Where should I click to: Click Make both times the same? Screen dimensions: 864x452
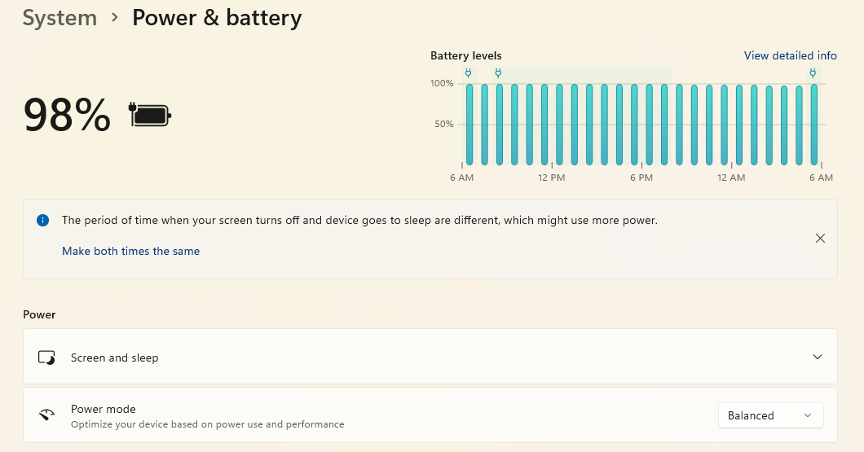click(131, 251)
